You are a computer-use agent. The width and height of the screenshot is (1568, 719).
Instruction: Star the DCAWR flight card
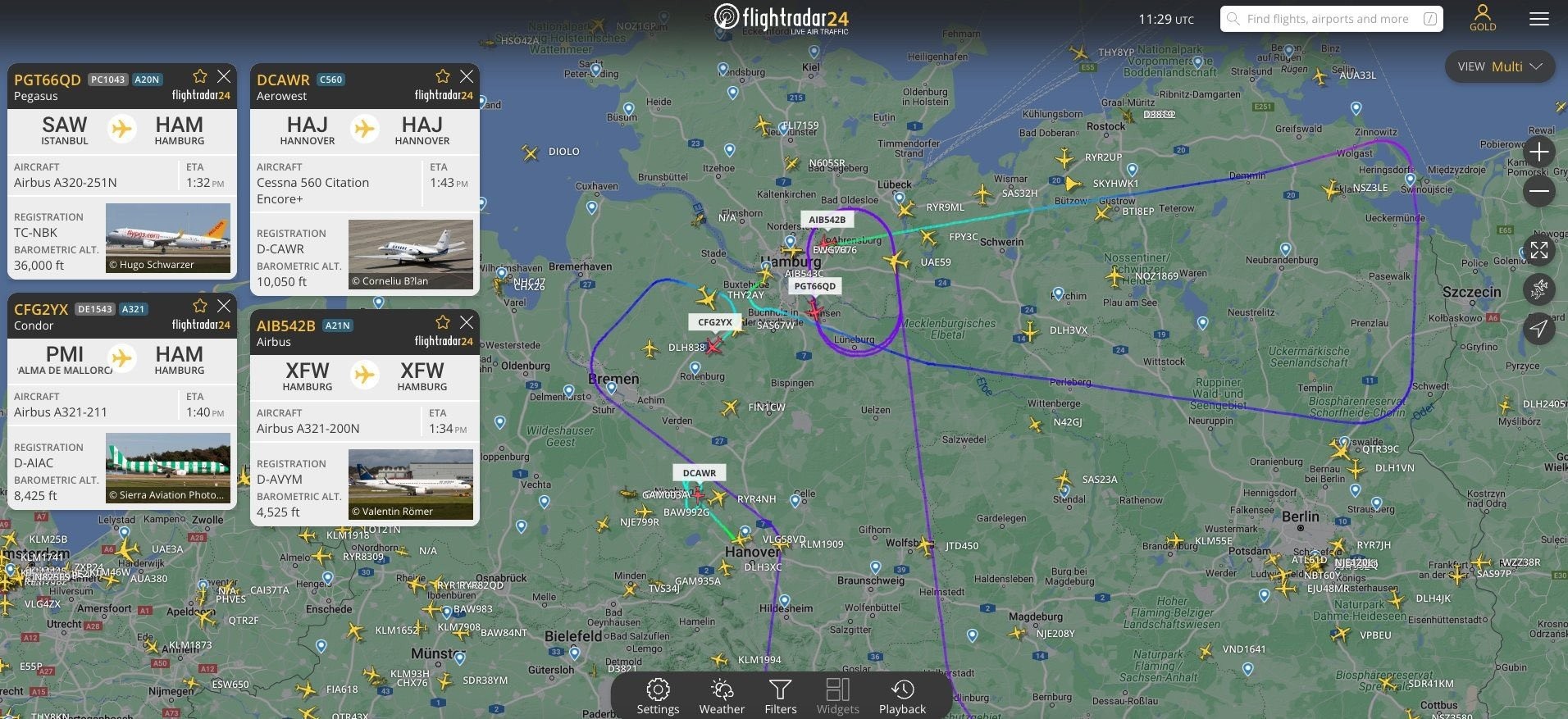pos(443,76)
